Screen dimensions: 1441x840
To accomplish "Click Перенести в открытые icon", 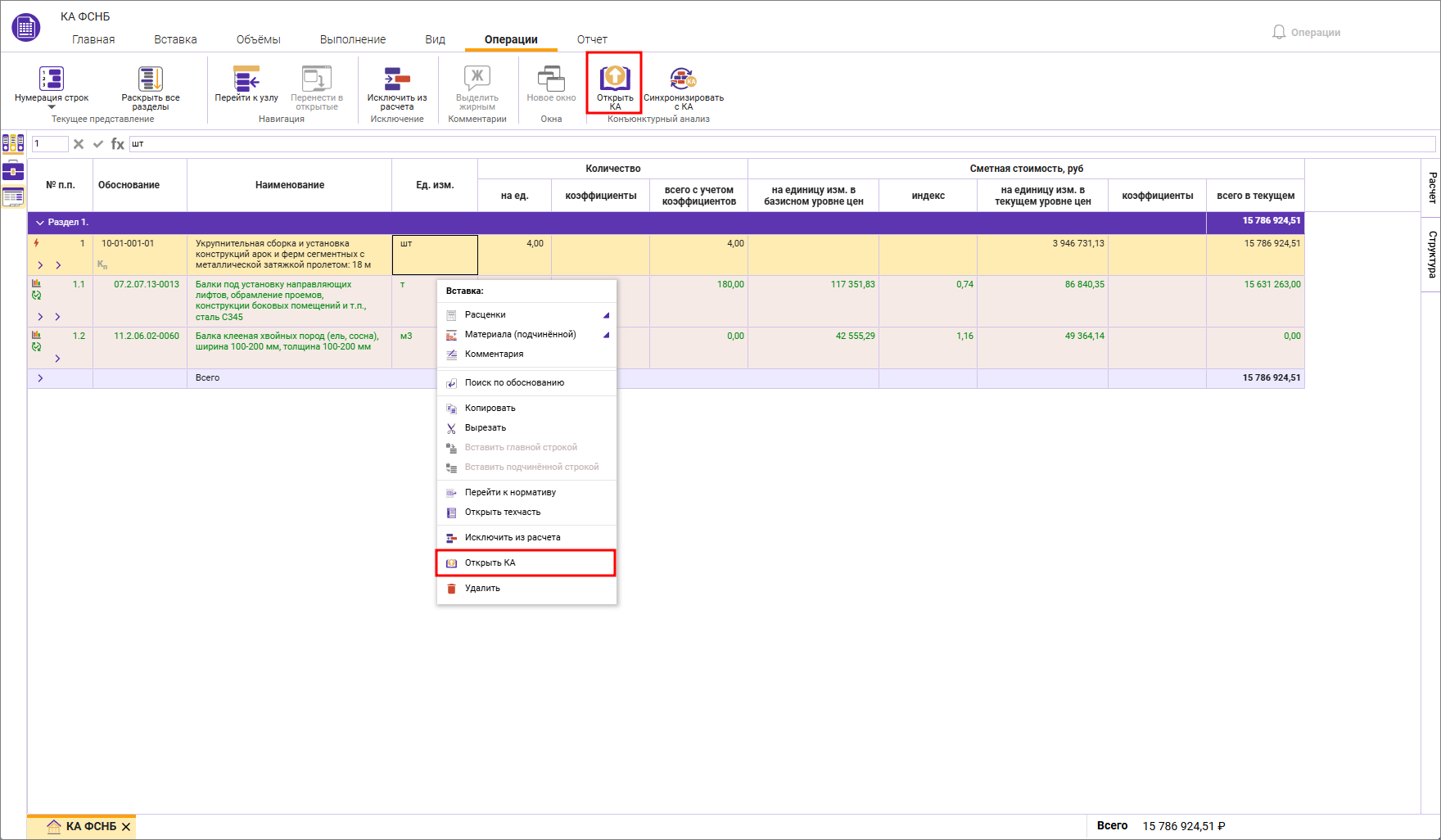I will coord(317,79).
